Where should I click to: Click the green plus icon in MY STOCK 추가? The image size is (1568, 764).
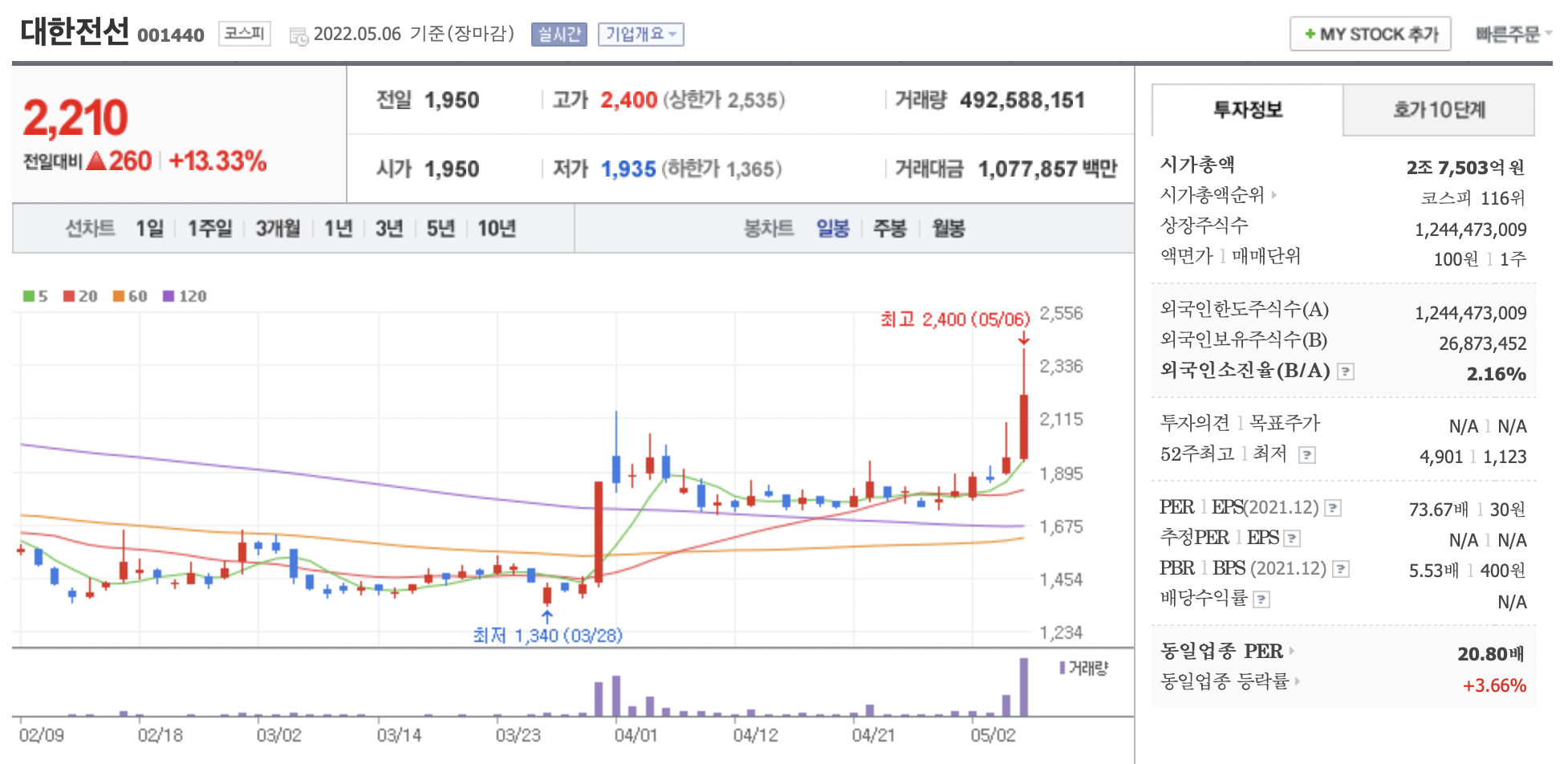coord(1310,35)
